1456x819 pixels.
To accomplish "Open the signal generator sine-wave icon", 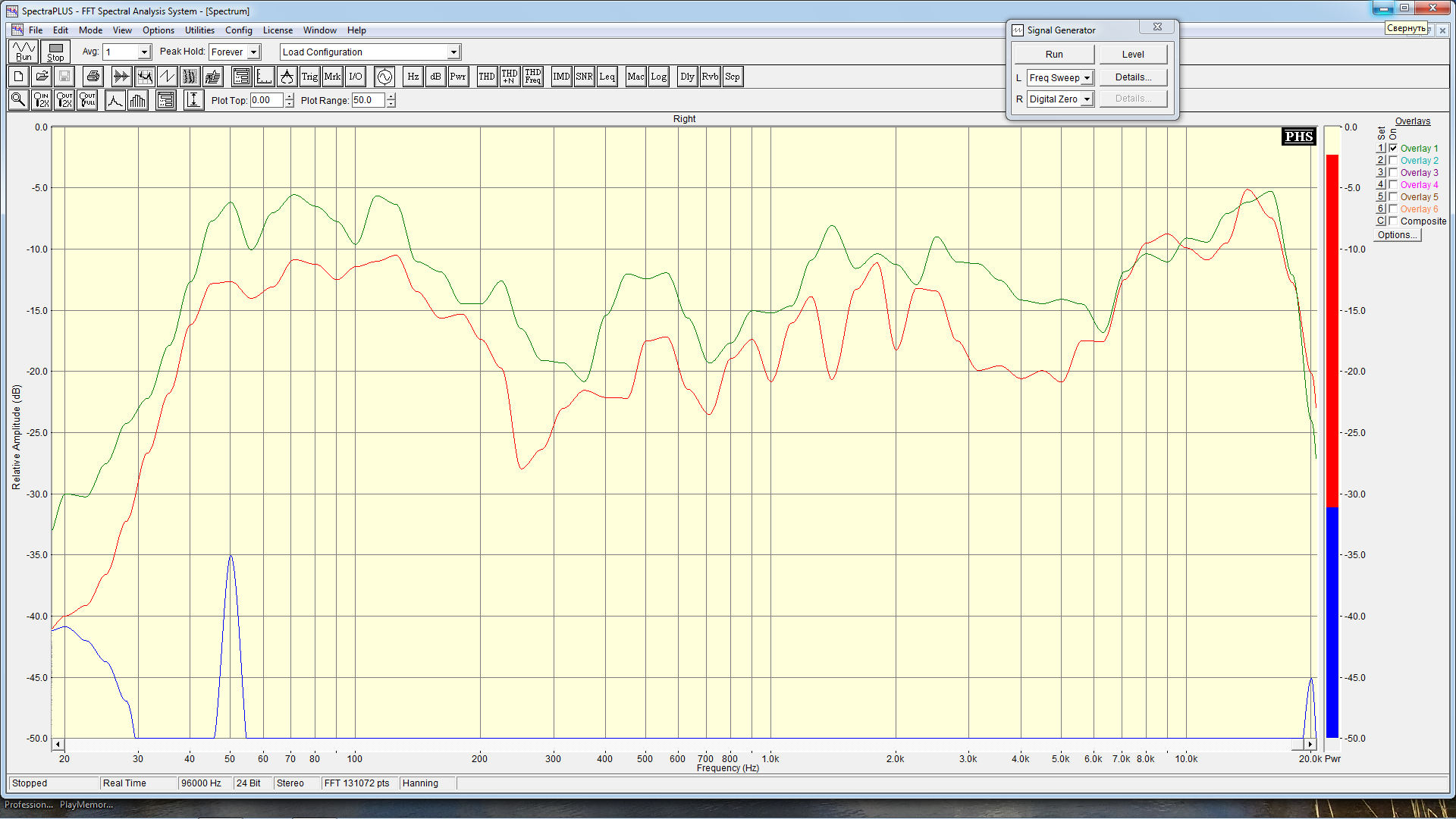I will [x=384, y=77].
